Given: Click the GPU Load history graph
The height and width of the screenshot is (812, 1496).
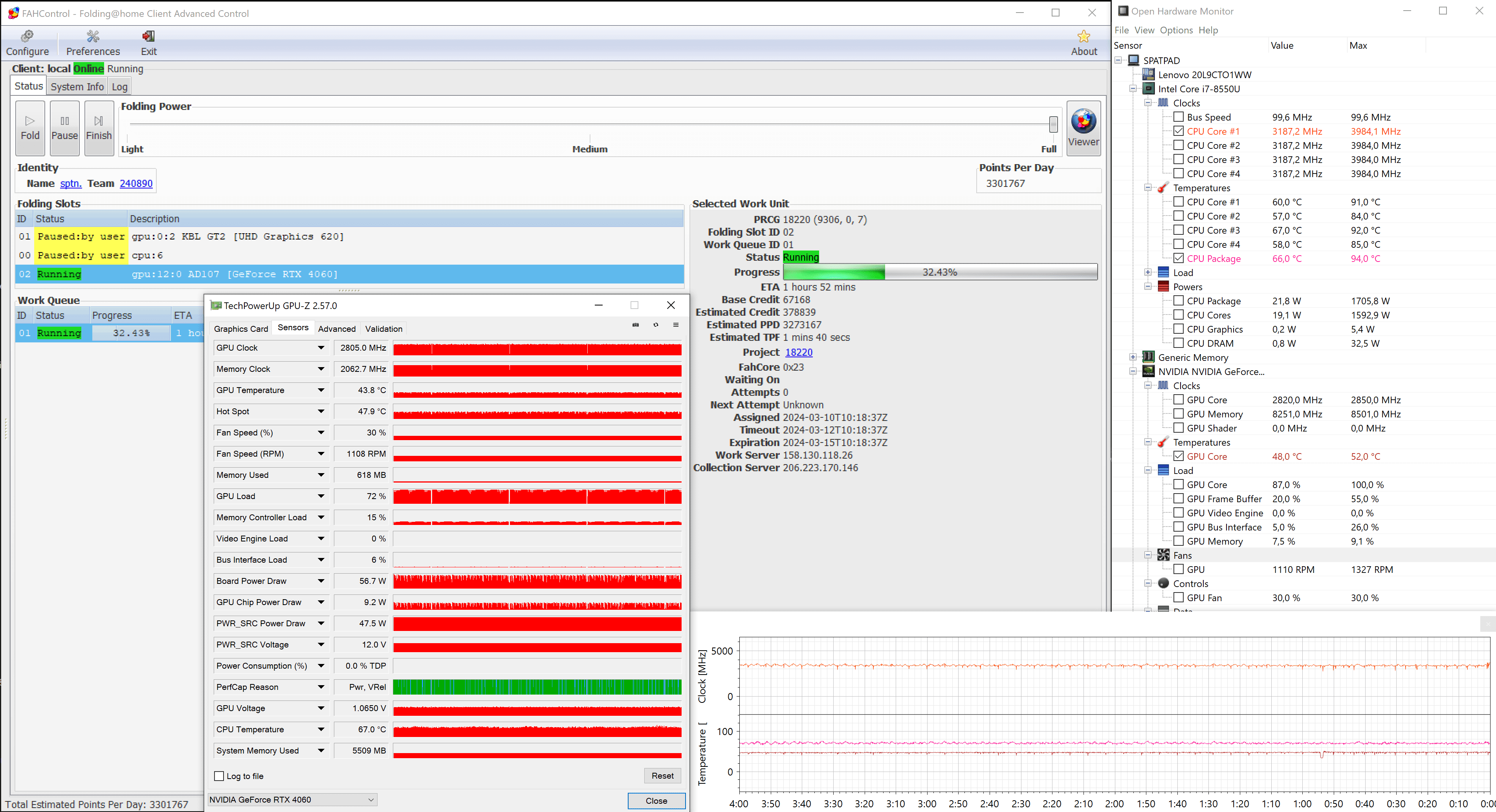Looking at the screenshot, I should [537, 496].
